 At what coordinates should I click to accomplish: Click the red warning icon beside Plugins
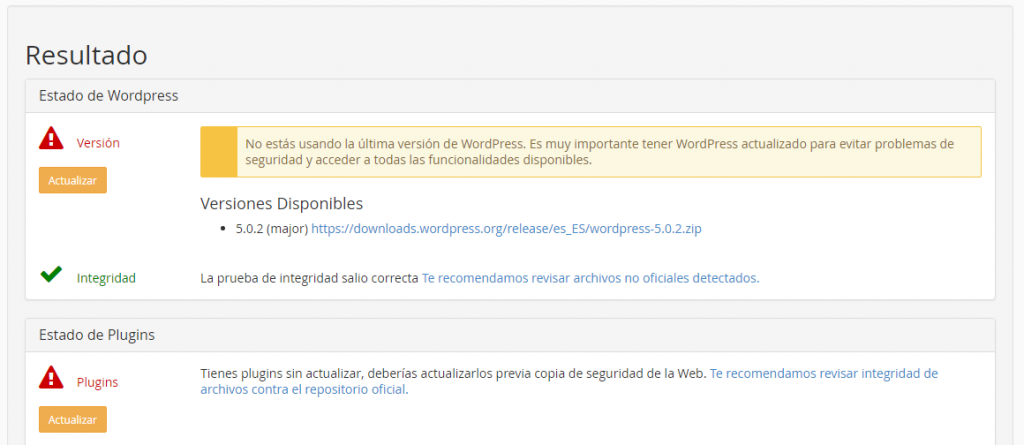tap(51, 378)
